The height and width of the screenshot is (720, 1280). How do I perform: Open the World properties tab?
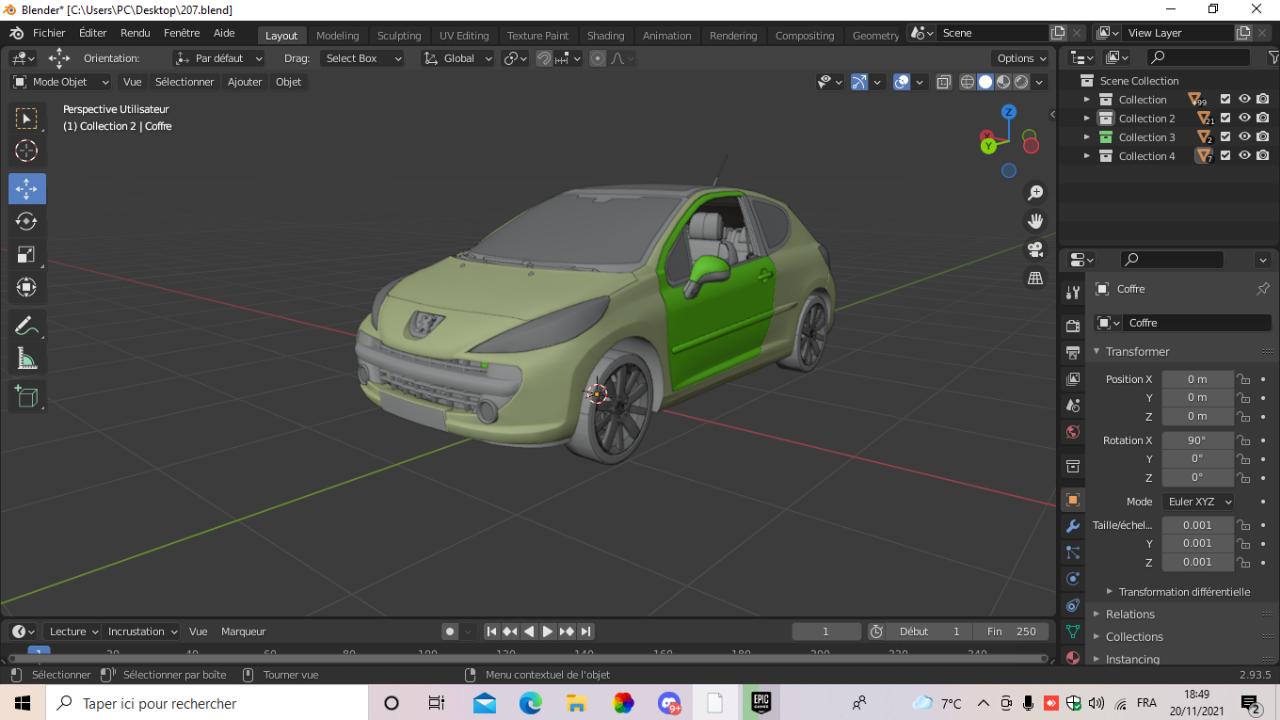coord(1073,432)
